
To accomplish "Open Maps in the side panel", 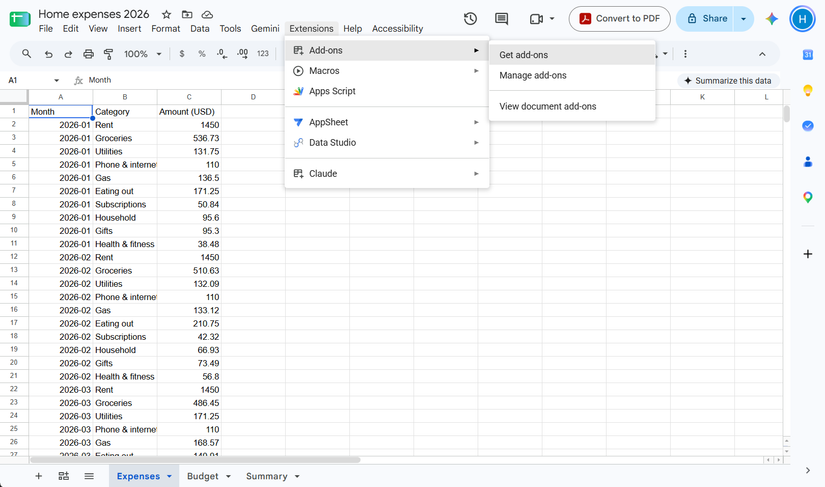I will [x=808, y=198].
